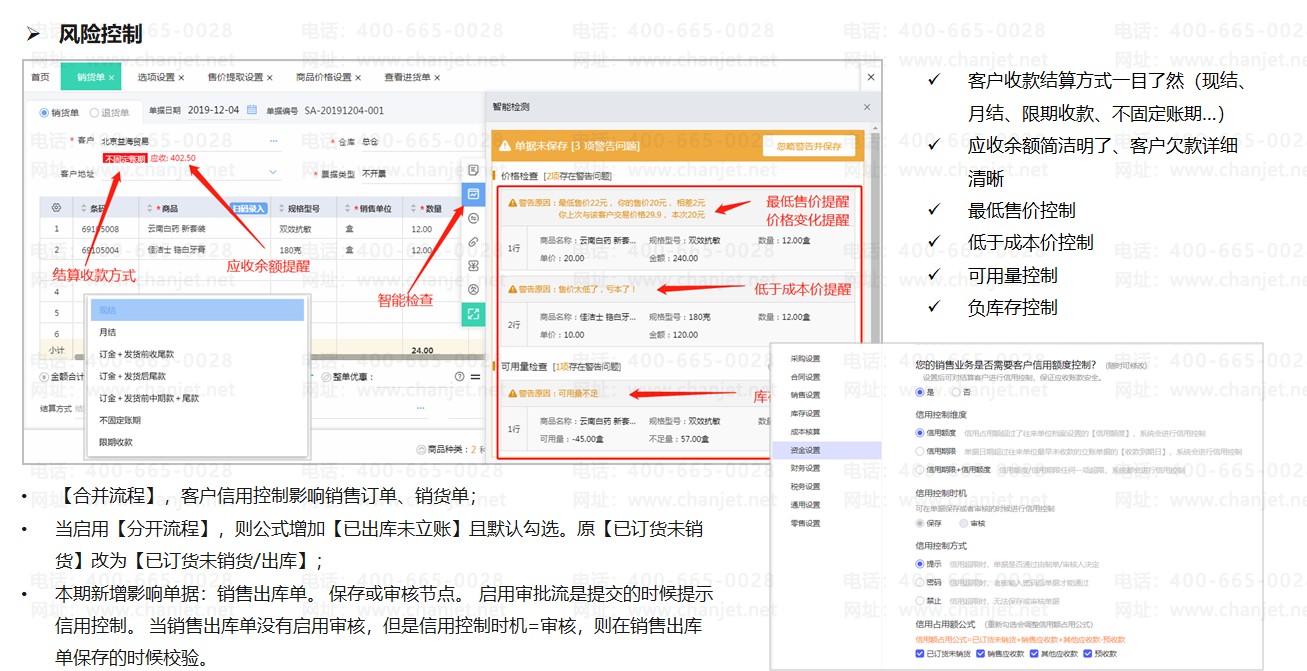Switch to the 选项设置 tab

[x=156, y=77]
